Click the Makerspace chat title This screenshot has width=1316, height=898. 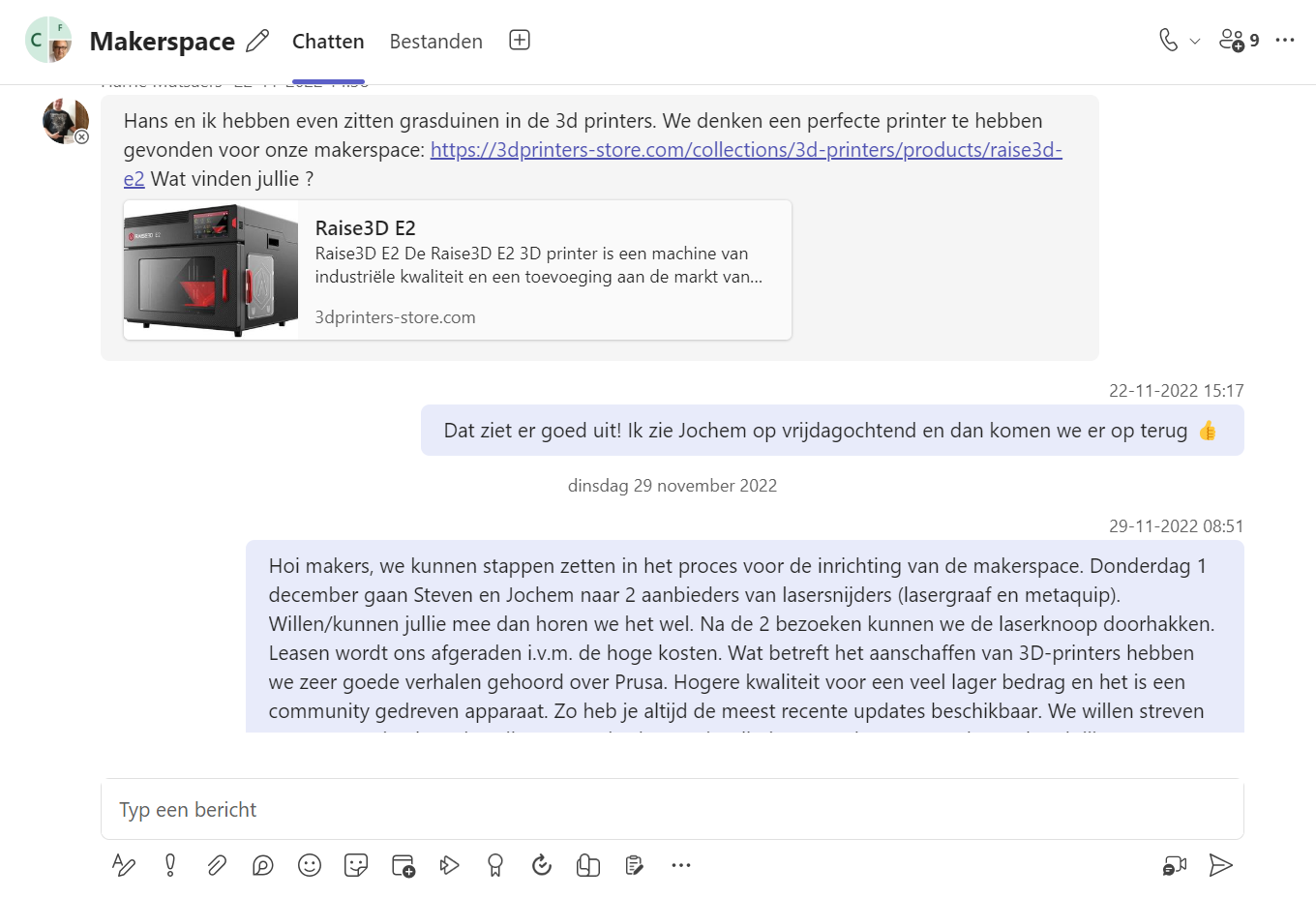coord(162,42)
